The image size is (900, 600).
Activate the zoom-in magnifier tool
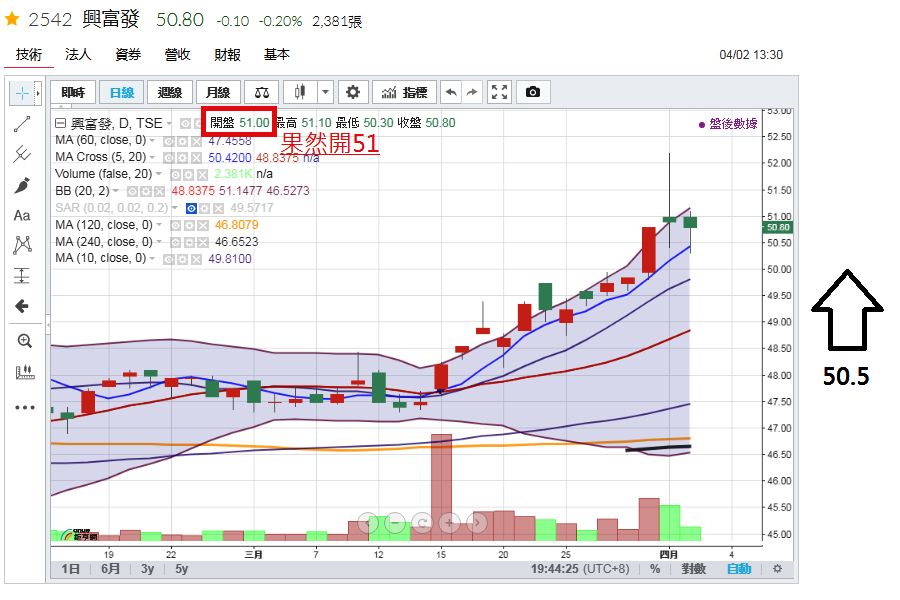pos(24,341)
